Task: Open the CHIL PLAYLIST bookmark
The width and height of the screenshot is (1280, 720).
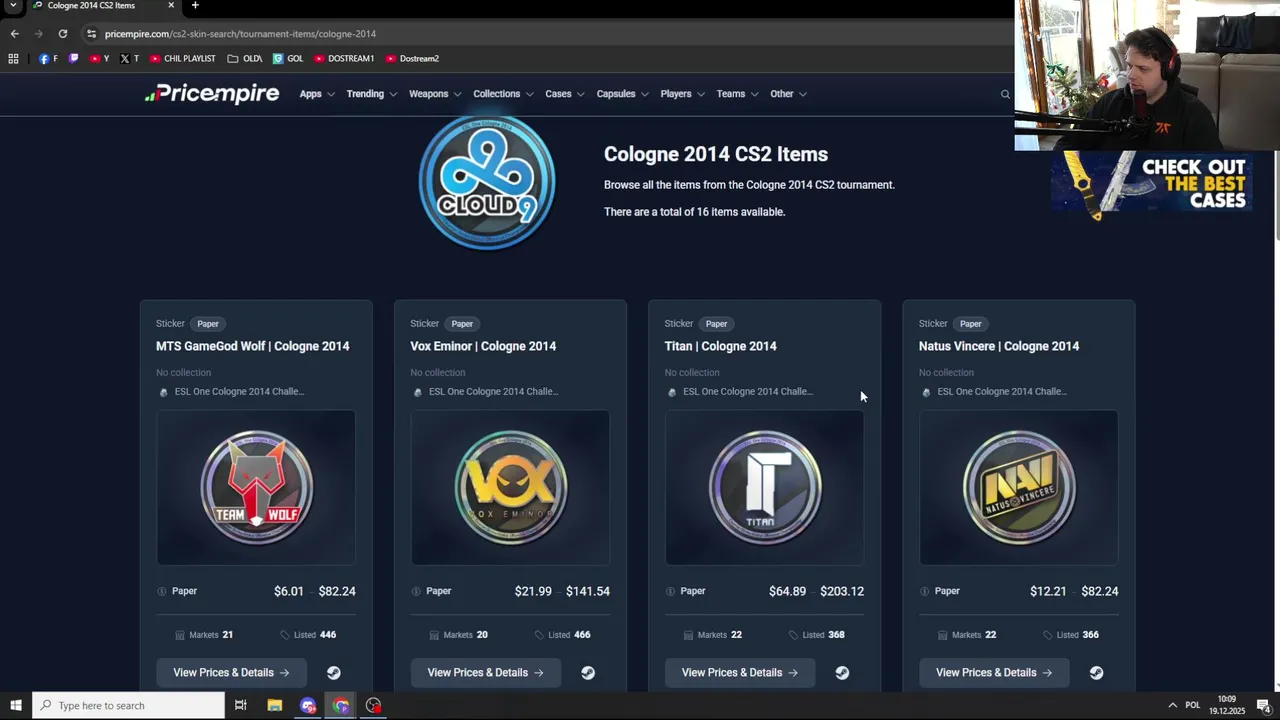Action: click(x=183, y=58)
